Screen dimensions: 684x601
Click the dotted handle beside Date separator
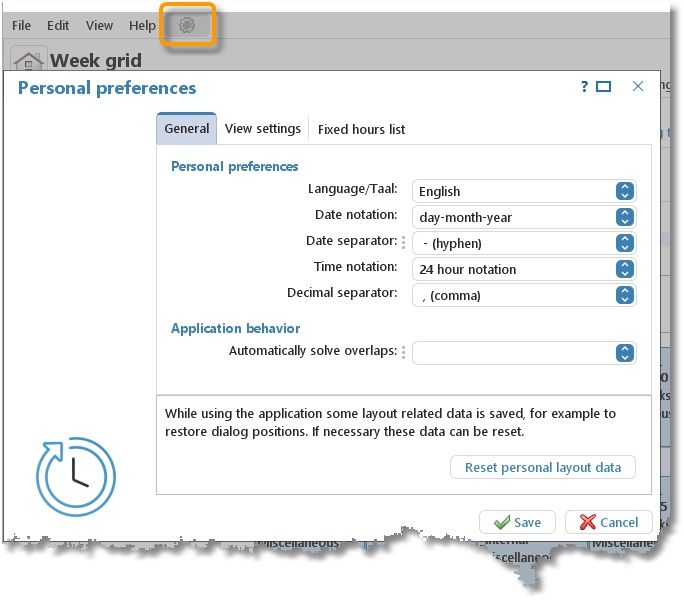(x=404, y=242)
